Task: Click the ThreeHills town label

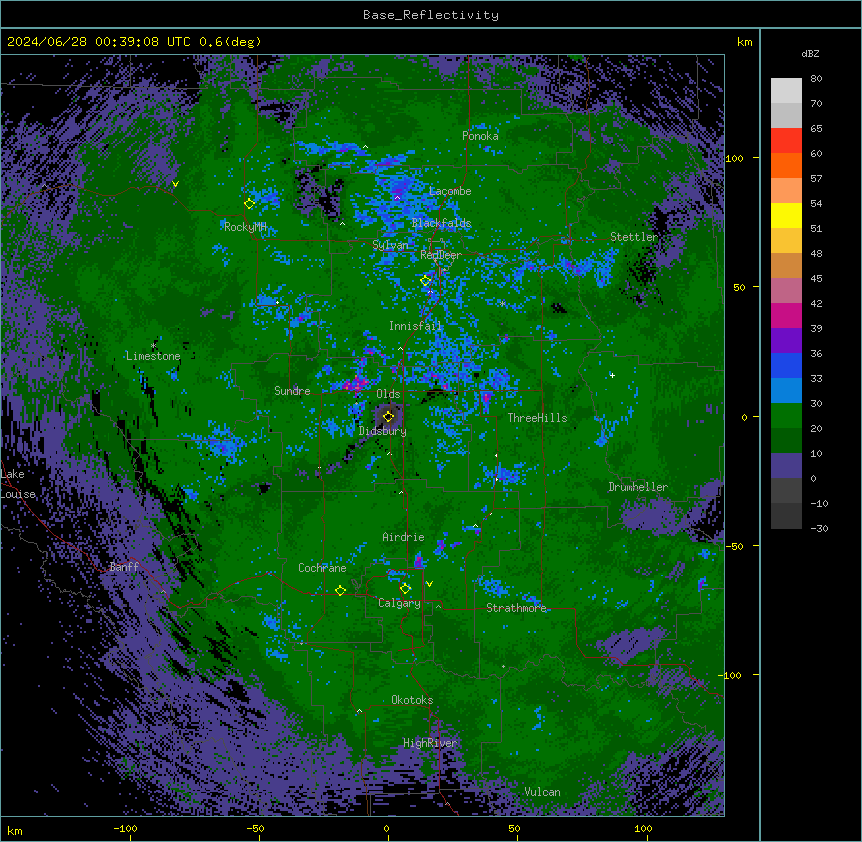Action: (537, 418)
